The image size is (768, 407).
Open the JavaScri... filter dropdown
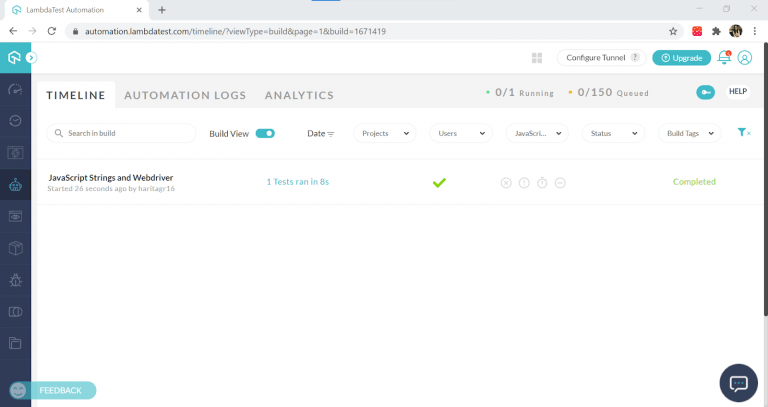tap(537, 133)
